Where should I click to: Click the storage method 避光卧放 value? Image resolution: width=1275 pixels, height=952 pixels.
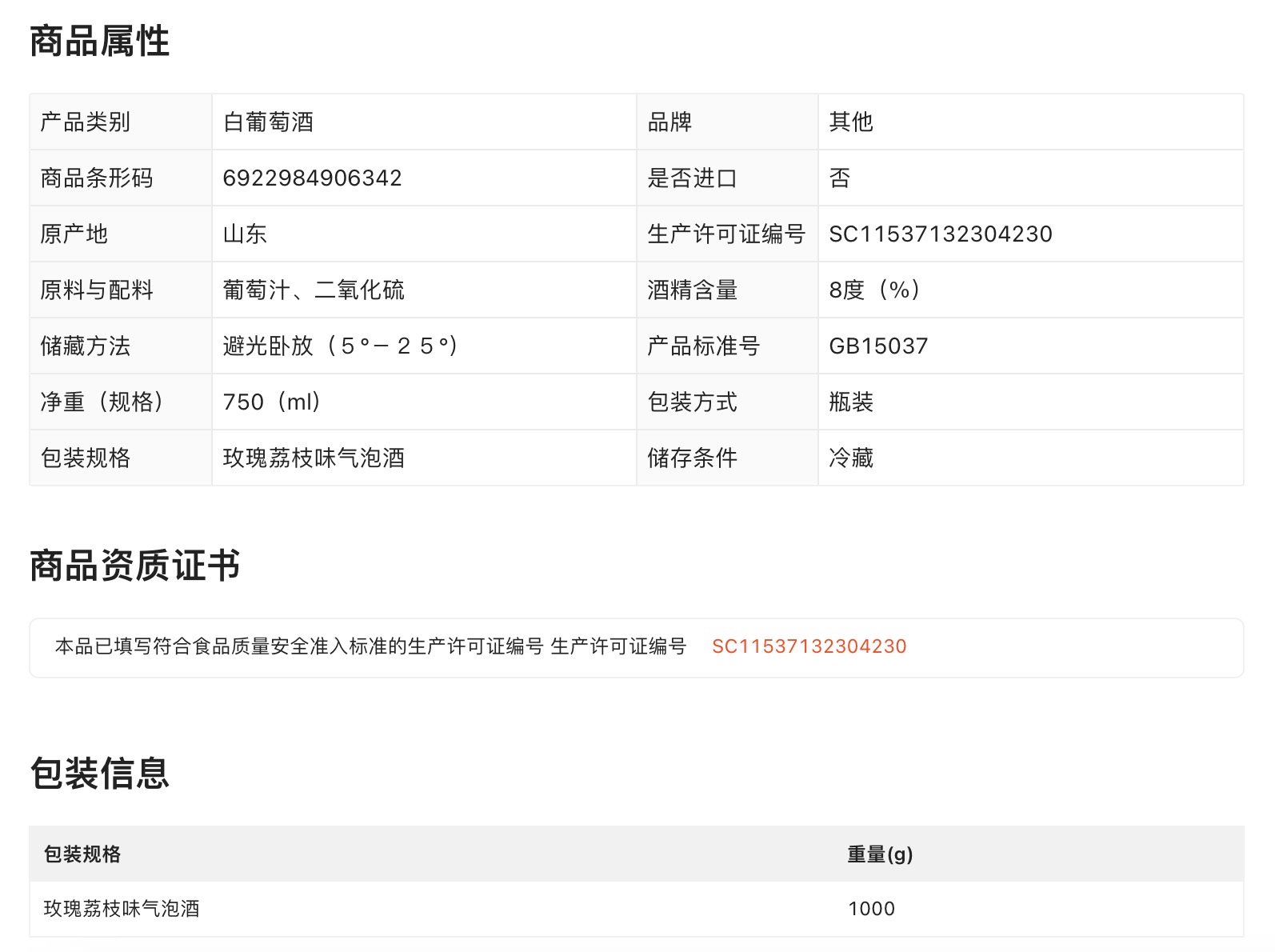click(341, 346)
